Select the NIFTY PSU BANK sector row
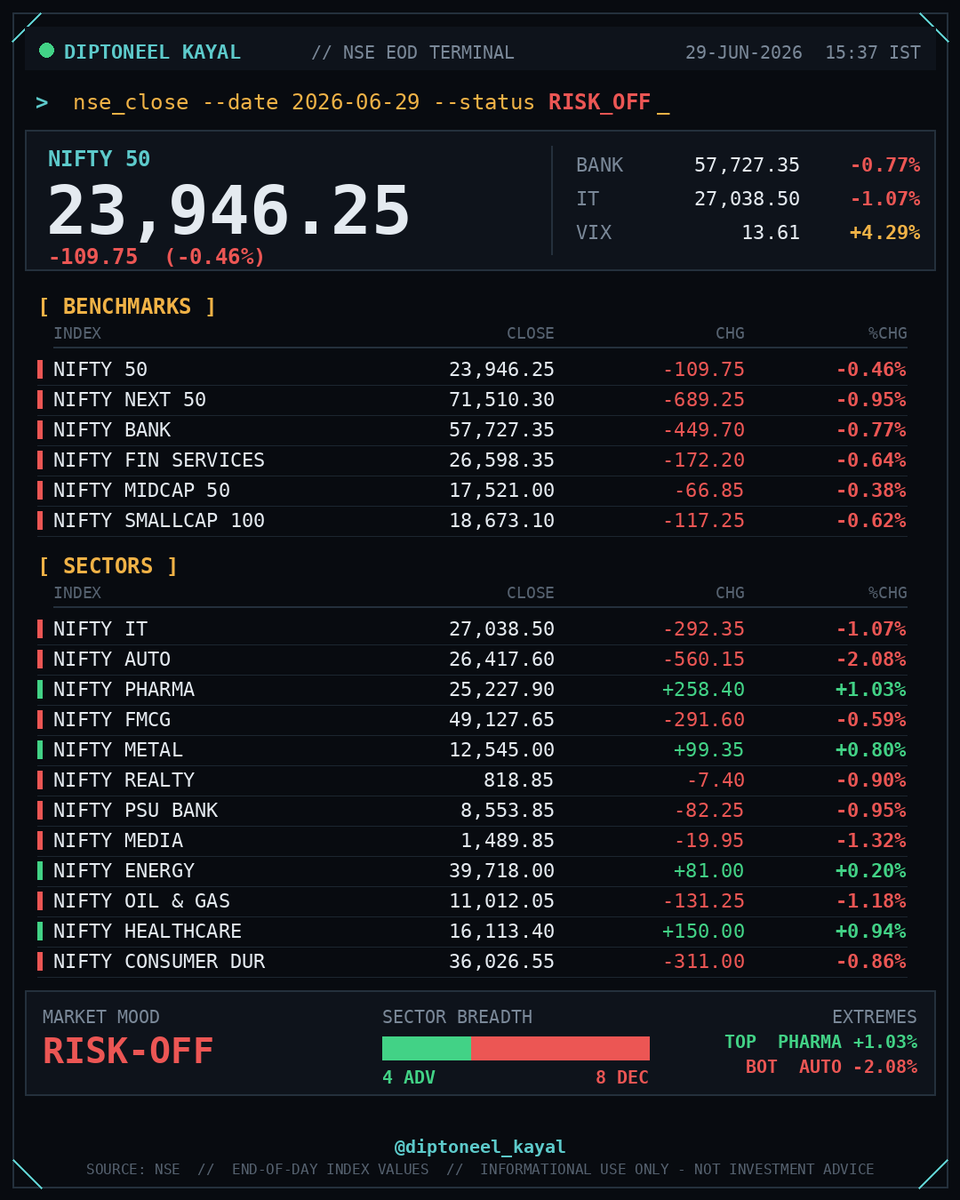 point(472,810)
